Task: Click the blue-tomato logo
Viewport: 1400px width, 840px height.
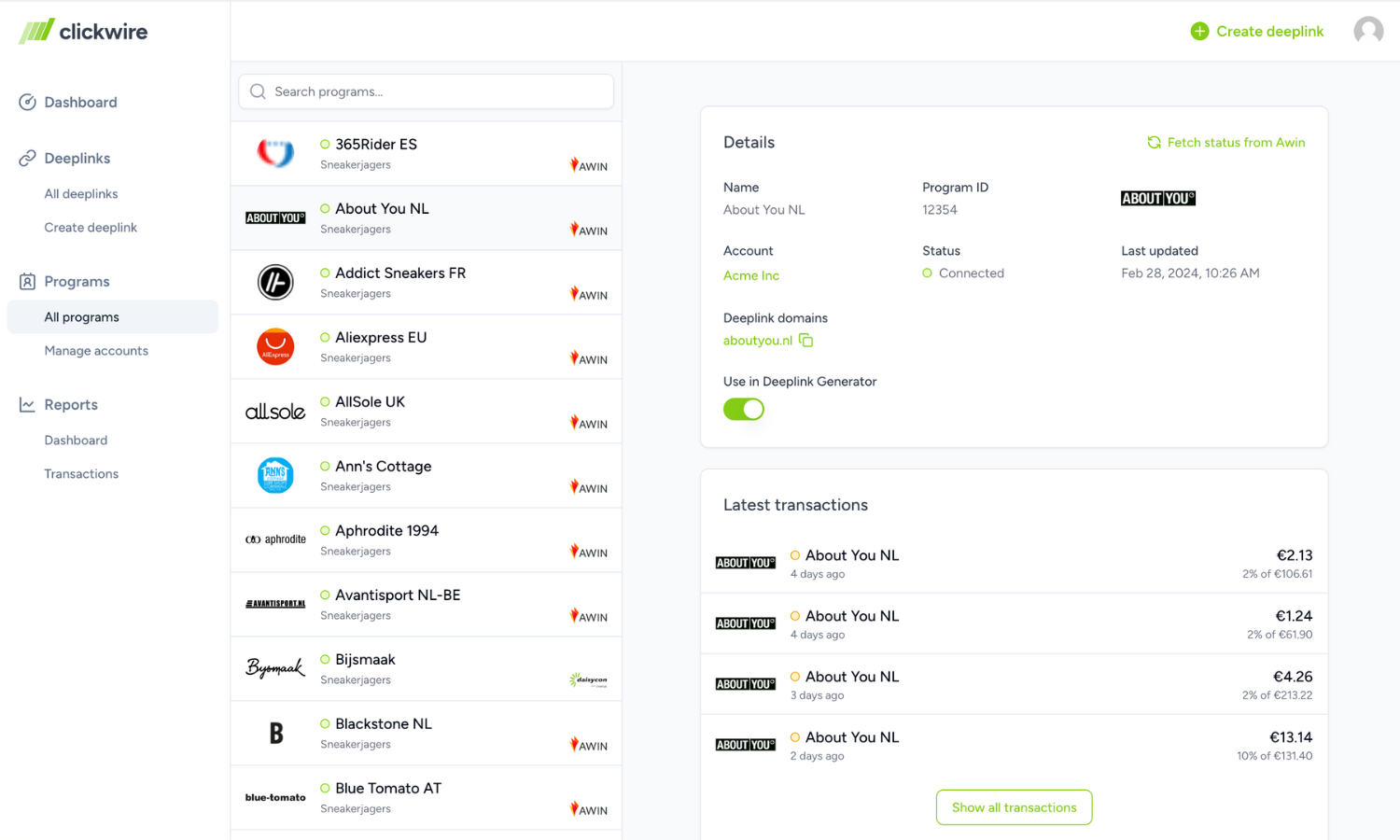Action: (275, 798)
